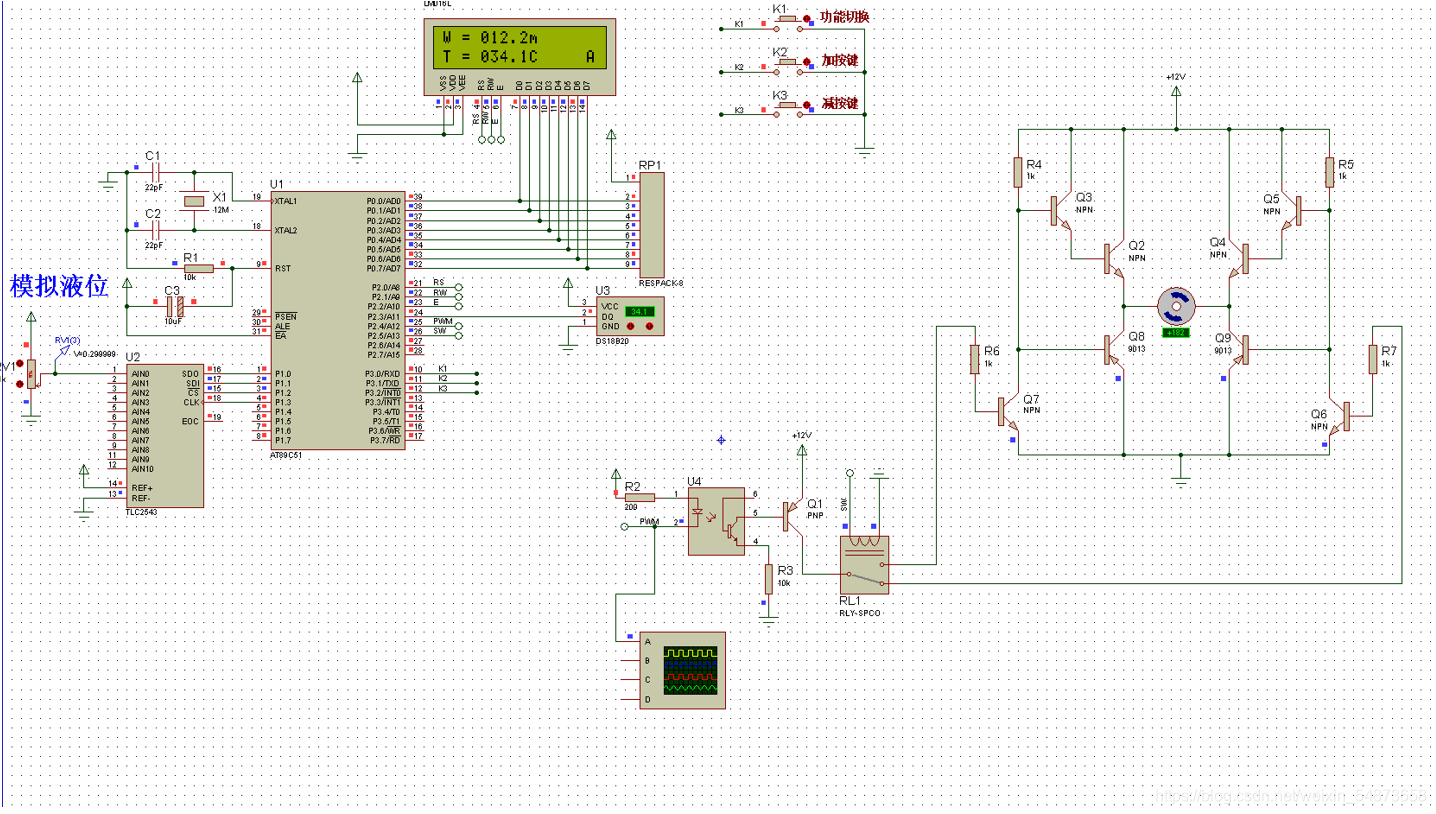Screen dimensions: 1436x814
Task: Select the DS18B20 temperature sensor U3
Action: pos(630,316)
